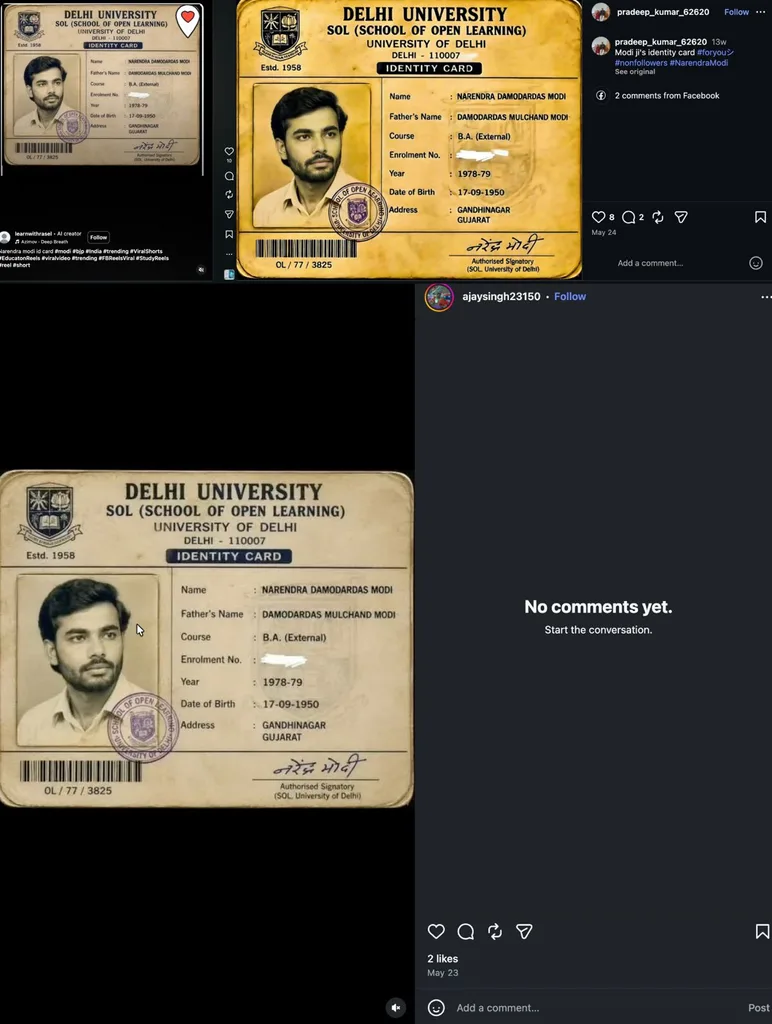
Task: Bookmark the pradeep_kumar_62620 post
Action: [x=760, y=217]
